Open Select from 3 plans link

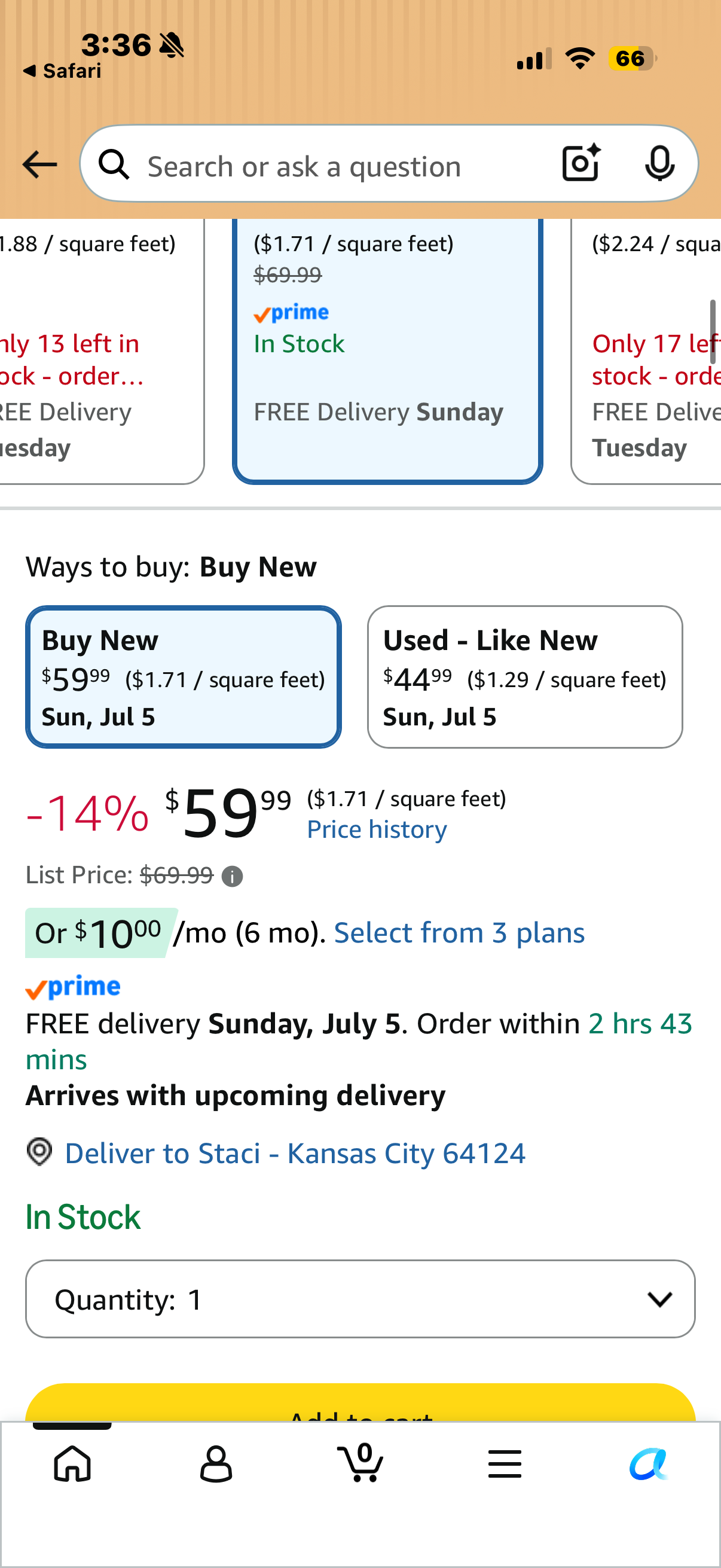(459, 932)
